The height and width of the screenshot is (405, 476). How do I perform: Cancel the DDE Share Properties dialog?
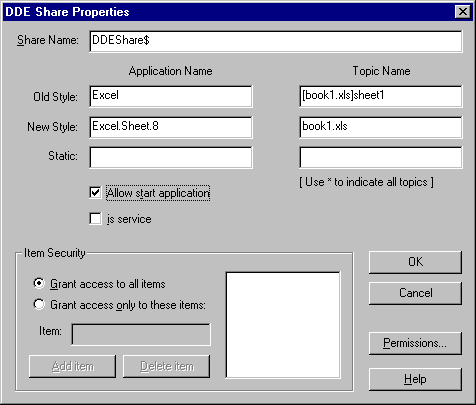click(x=415, y=293)
